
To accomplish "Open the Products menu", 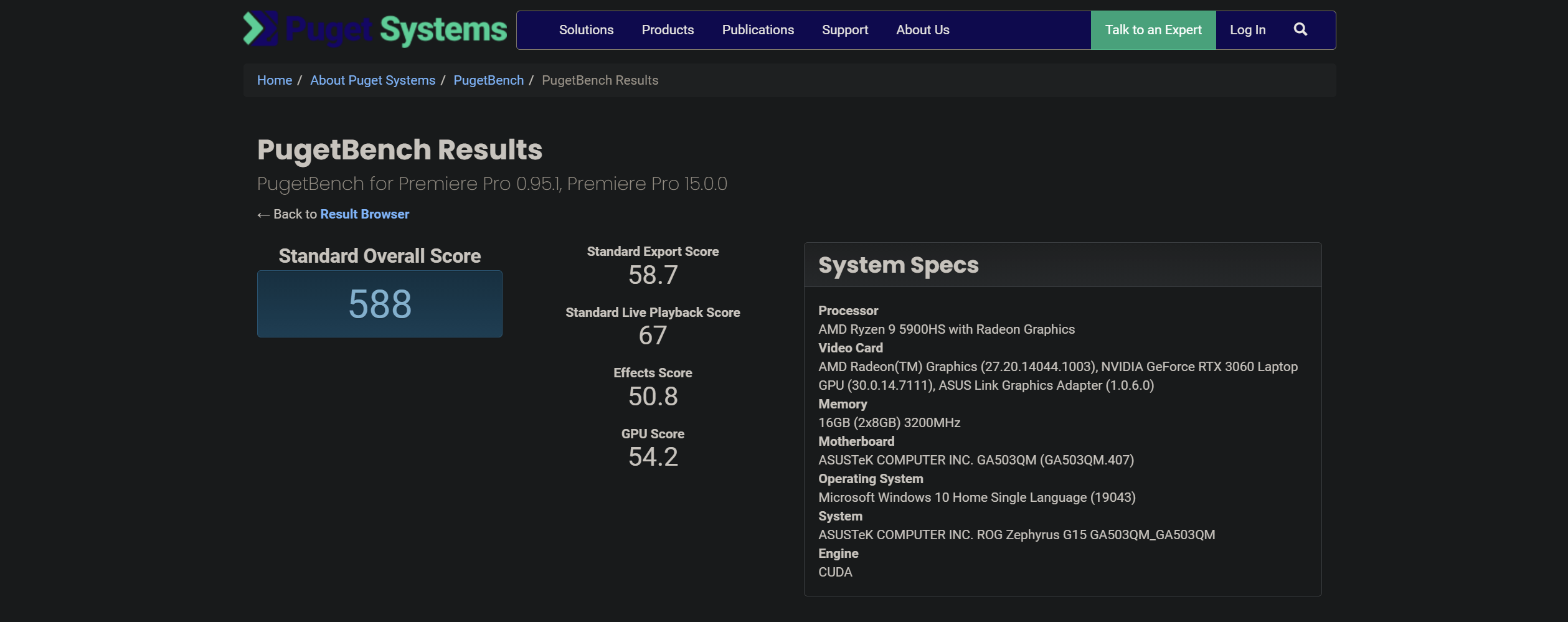I will 668,30.
